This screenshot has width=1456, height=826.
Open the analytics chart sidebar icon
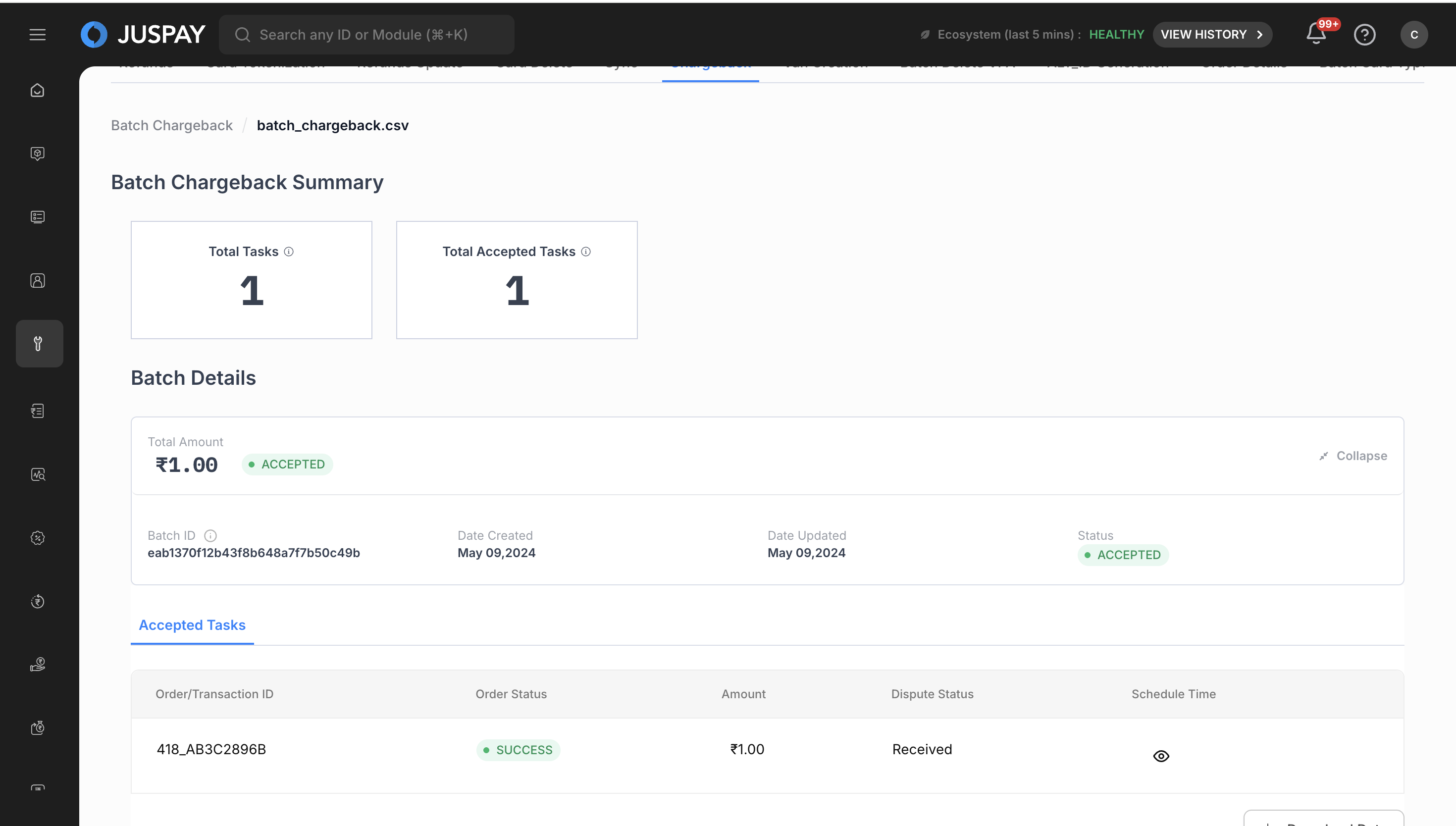pos(38,474)
